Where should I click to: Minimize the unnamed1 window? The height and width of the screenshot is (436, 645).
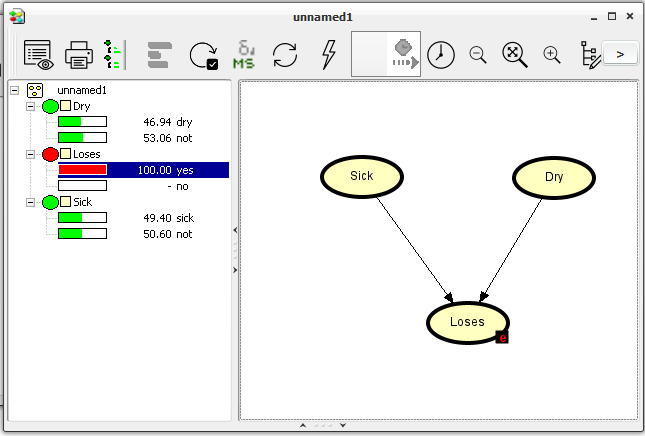pos(594,17)
